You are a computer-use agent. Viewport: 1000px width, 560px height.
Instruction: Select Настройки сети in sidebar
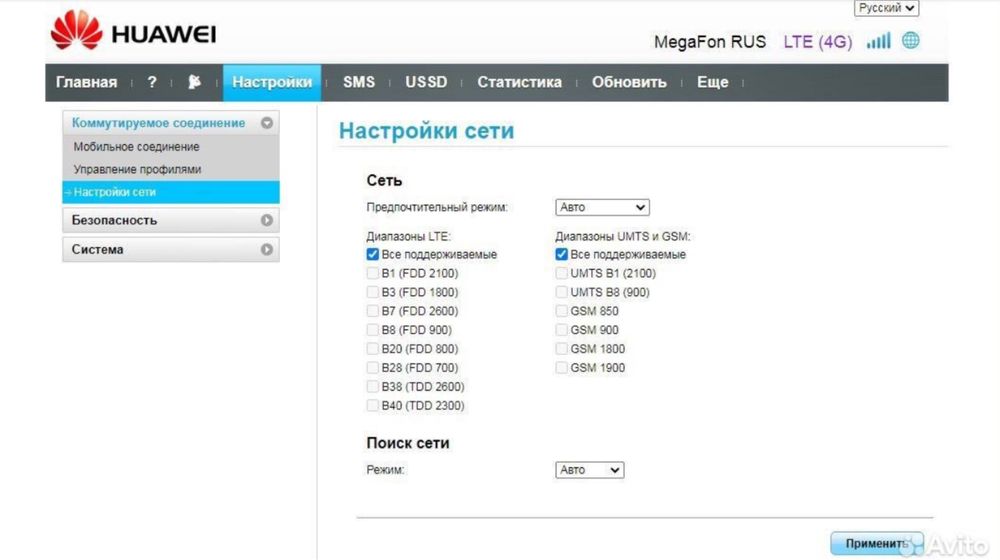[x=171, y=192]
